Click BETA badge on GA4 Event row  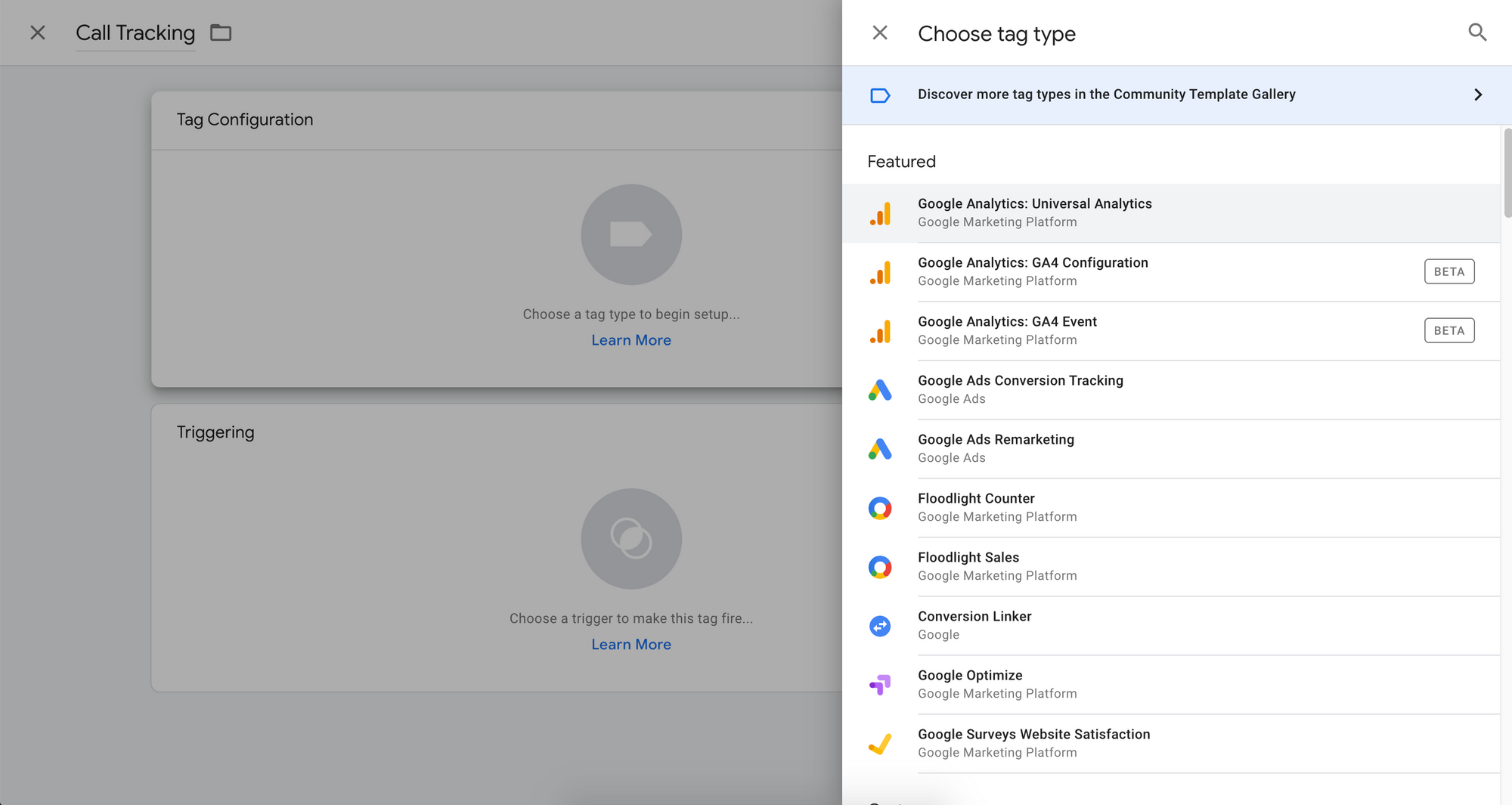point(1449,330)
